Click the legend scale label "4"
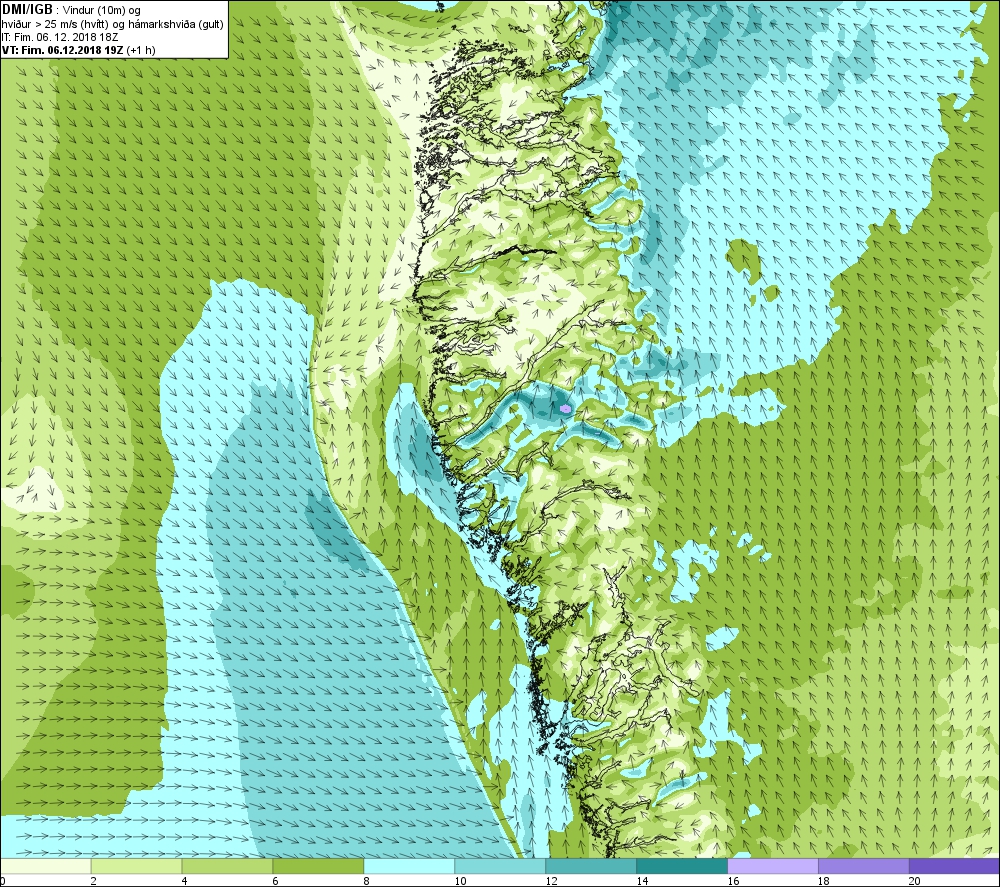Image resolution: width=1000 pixels, height=887 pixels. tap(184, 881)
